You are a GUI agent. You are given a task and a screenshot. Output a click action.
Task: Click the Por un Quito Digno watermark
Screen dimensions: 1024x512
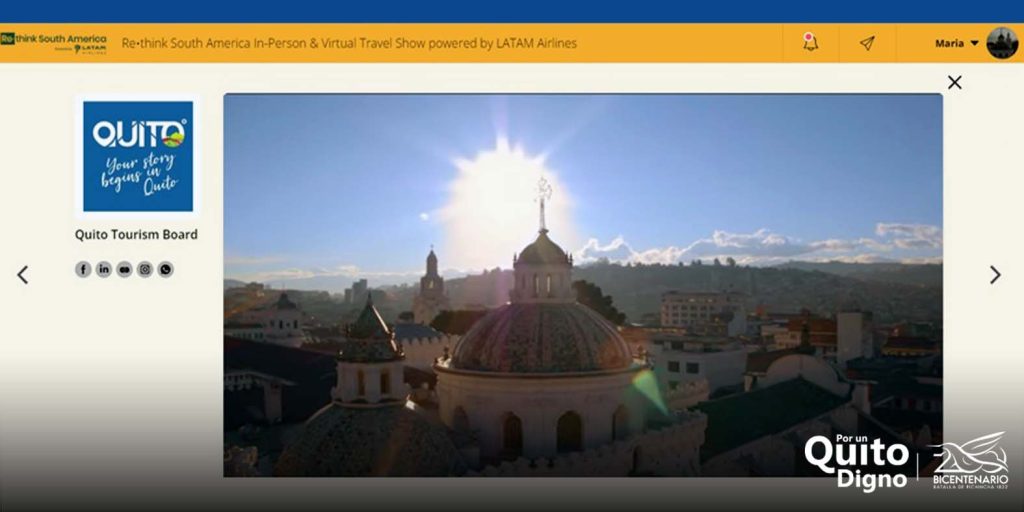click(x=857, y=462)
